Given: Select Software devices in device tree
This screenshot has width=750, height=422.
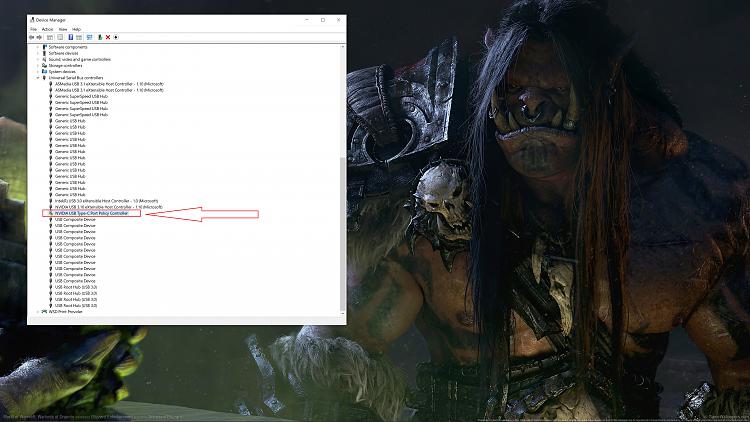Looking at the screenshot, I should coord(63,53).
